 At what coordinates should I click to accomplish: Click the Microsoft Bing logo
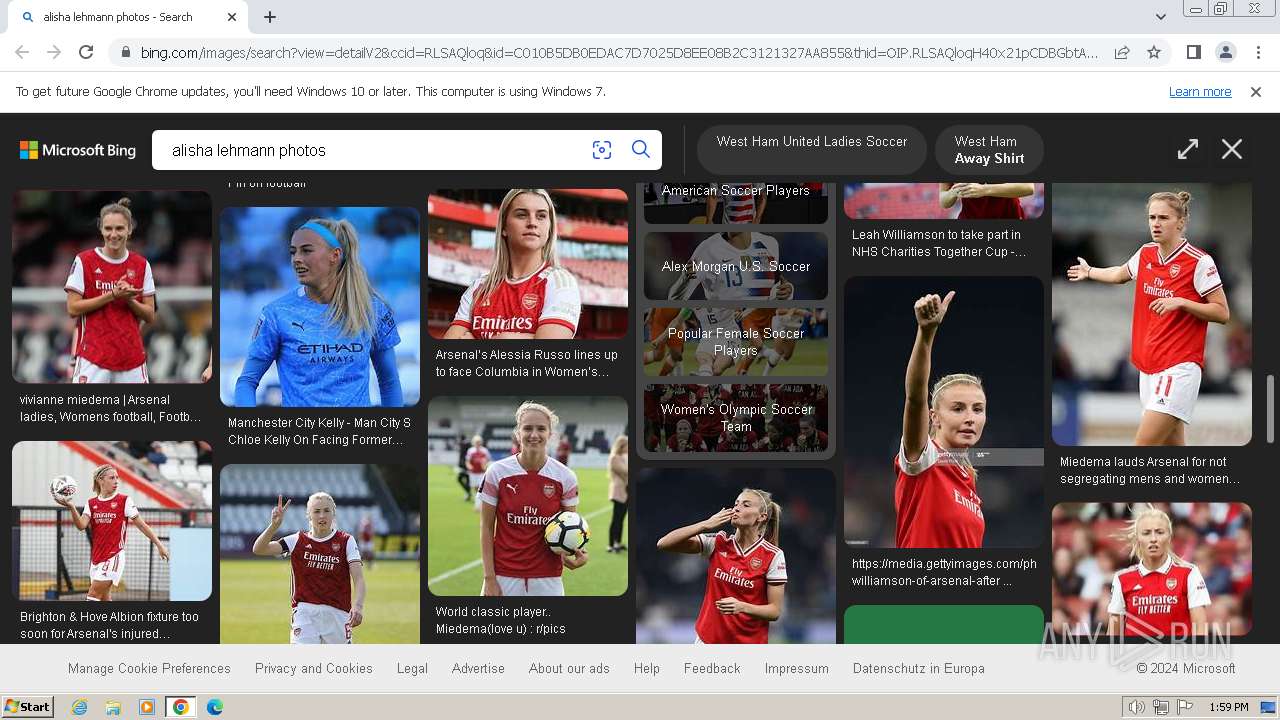point(78,150)
